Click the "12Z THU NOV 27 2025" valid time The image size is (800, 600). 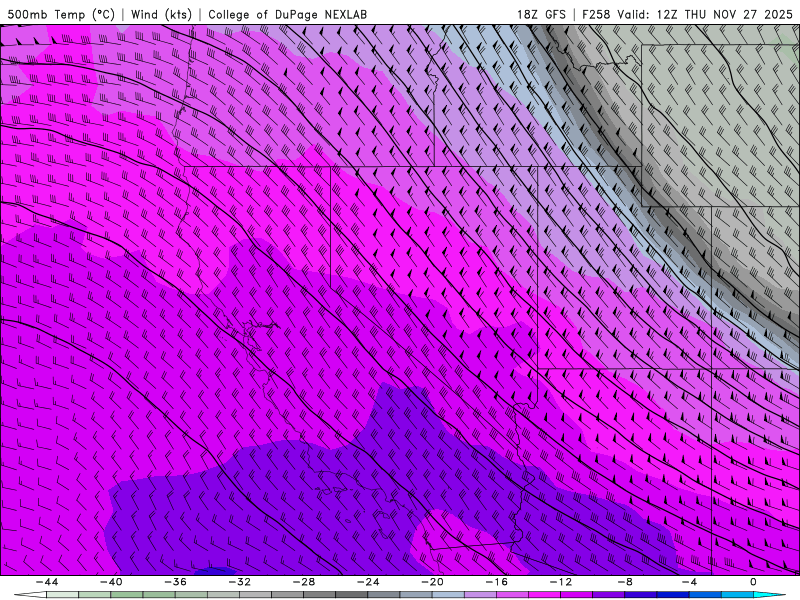click(724, 14)
